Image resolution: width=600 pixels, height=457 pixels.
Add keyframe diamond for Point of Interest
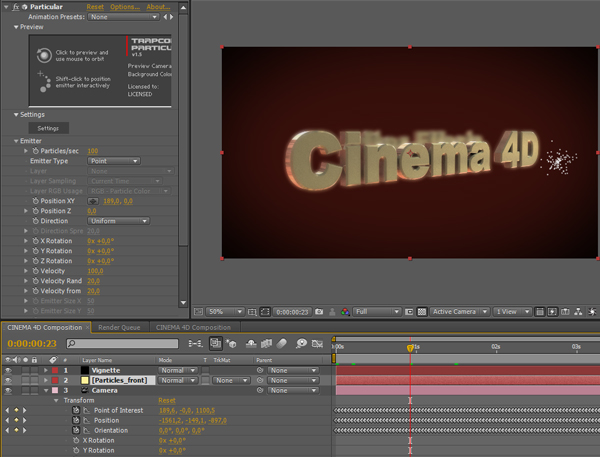pyautogui.click(x=16, y=410)
